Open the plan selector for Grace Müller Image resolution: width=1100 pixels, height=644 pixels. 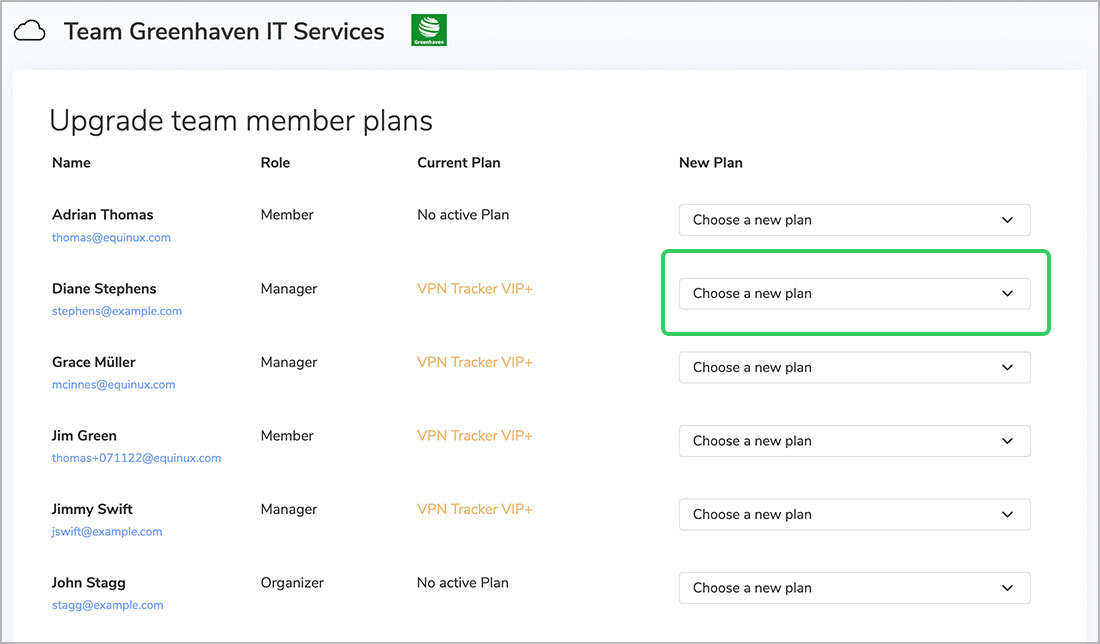pos(854,367)
